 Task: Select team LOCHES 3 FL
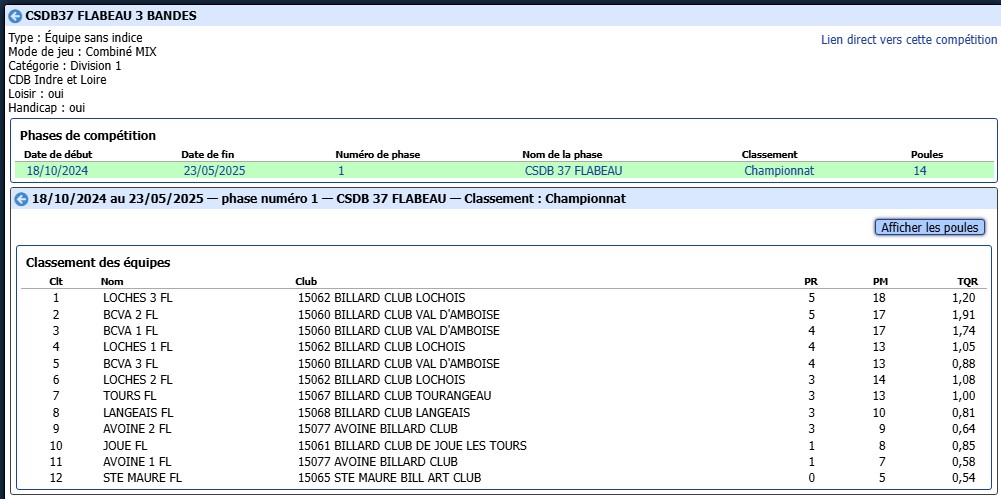138,298
